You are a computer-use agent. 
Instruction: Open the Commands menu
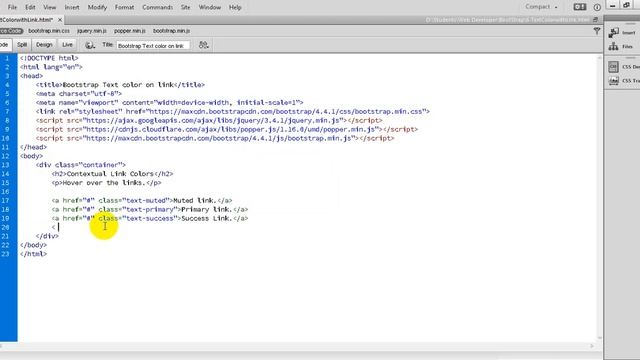[157, 7]
